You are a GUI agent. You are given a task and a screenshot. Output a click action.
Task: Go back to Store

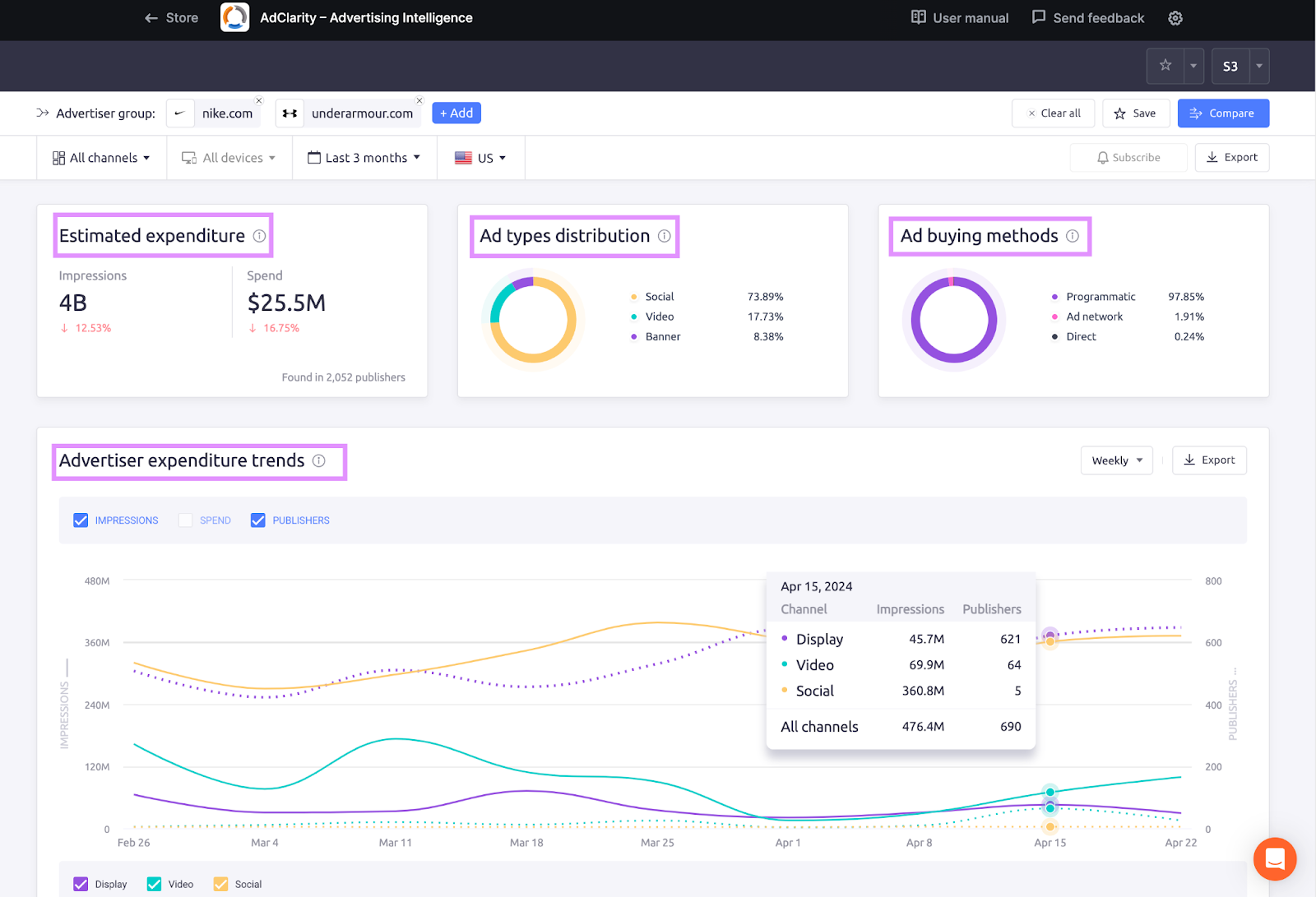(x=172, y=18)
